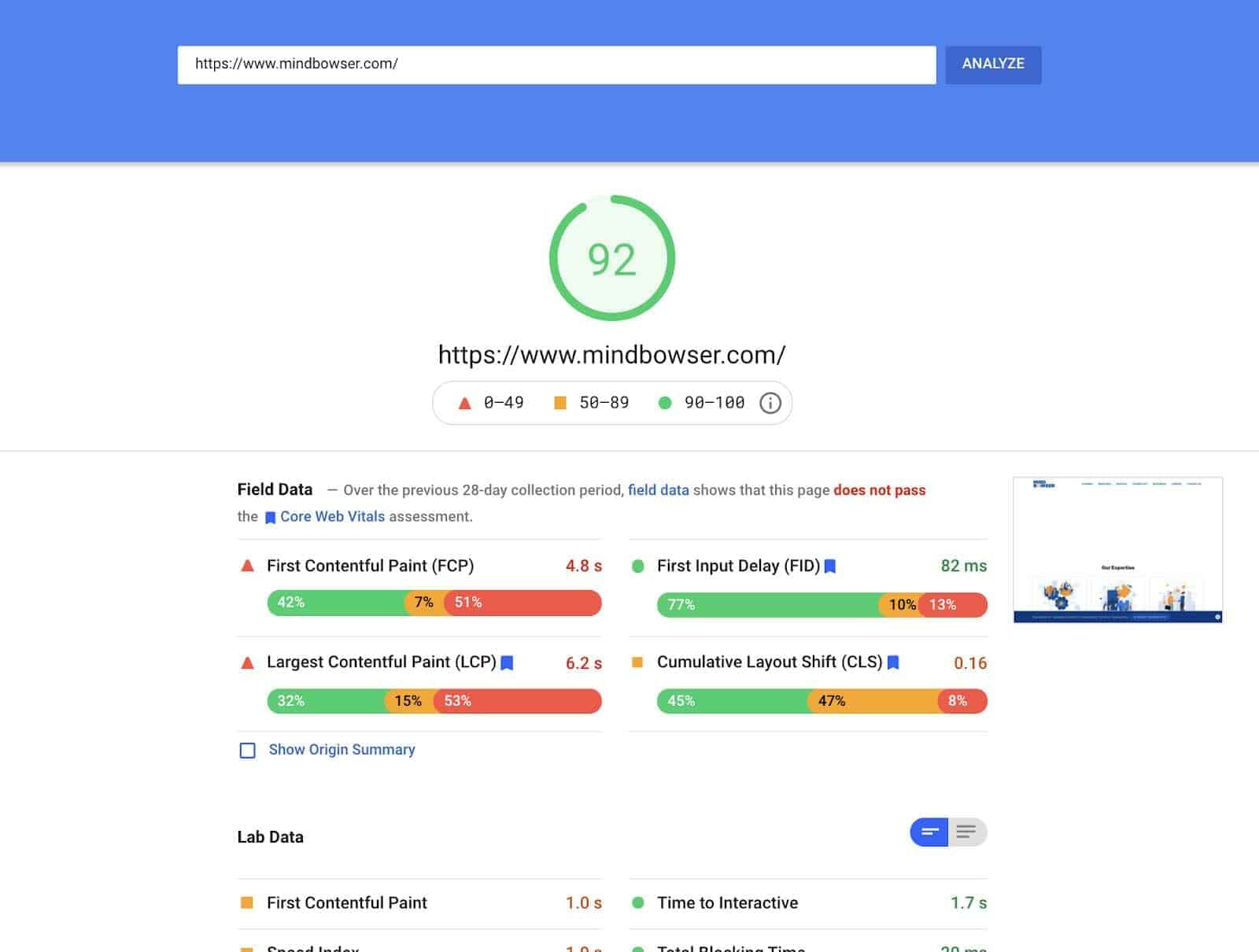Click the bookmark icon next to Cumulative Layout Shift
Screen dimensions: 1259x952
pyautogui.click(x=894, y=662)
